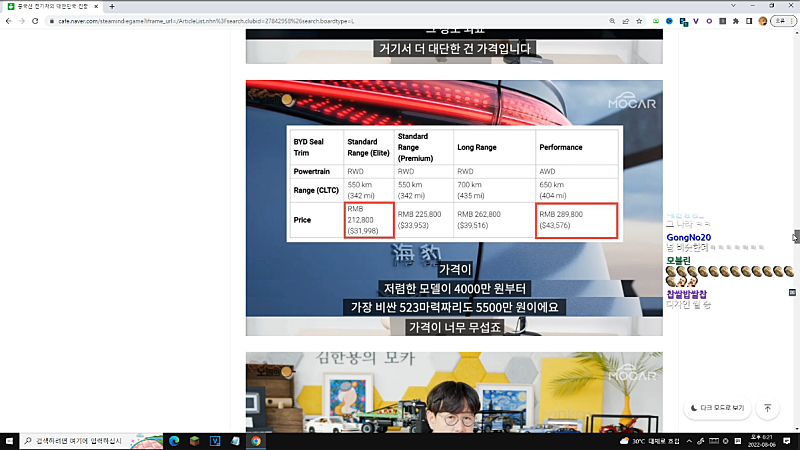Open the taskbar clock and date
This screenshot has width=800, height=450.
(x=762, y=441)
